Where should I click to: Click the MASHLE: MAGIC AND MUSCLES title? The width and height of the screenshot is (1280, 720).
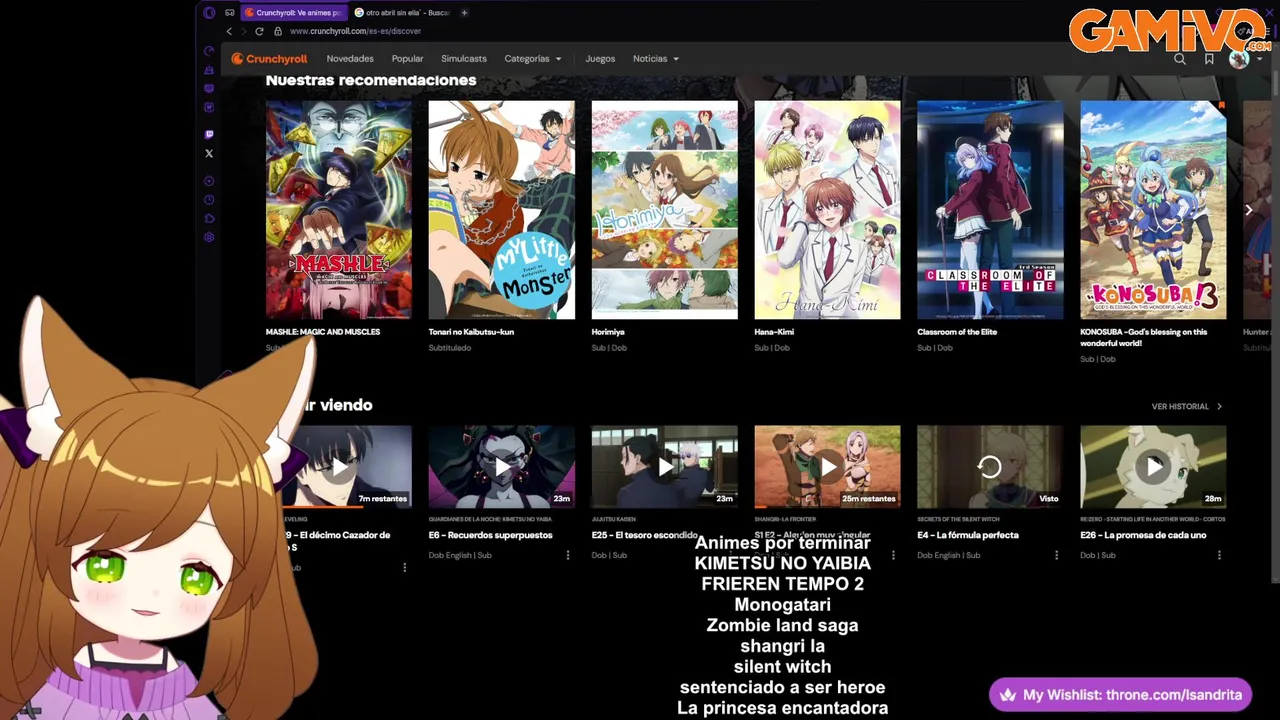click(x=322, y=332)
